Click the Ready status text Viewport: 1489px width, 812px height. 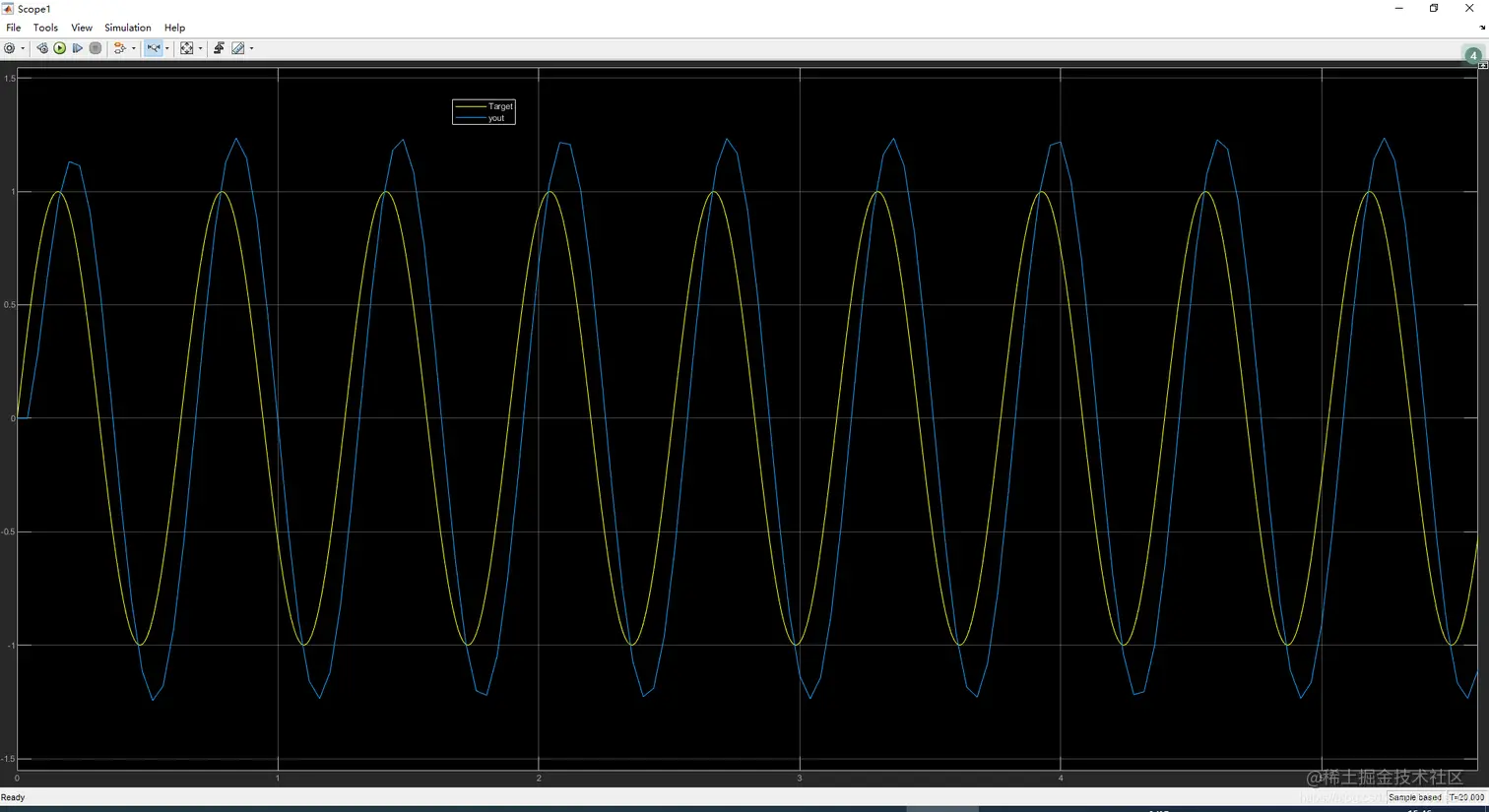[x=13, y=797]
